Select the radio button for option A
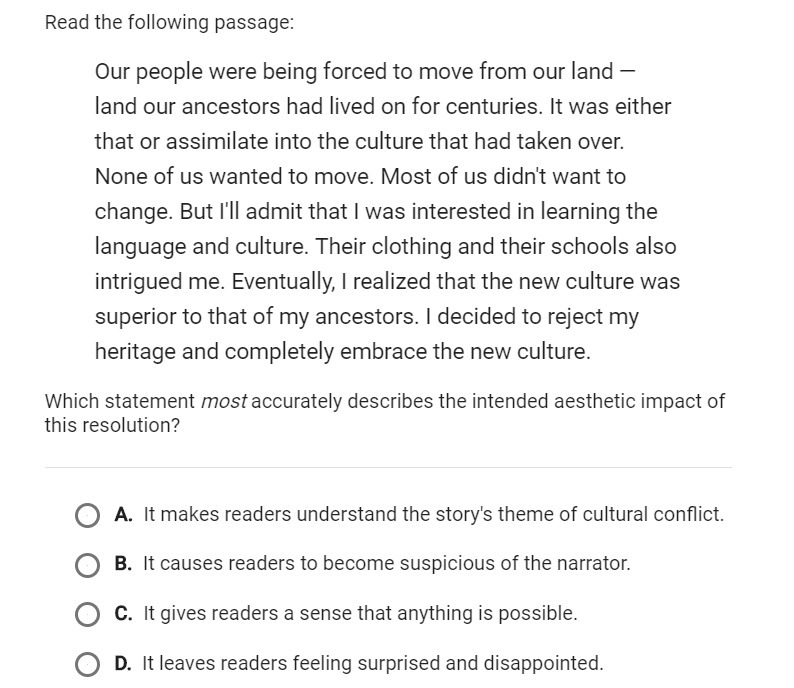The image size is (794, 688). (87, 515)
